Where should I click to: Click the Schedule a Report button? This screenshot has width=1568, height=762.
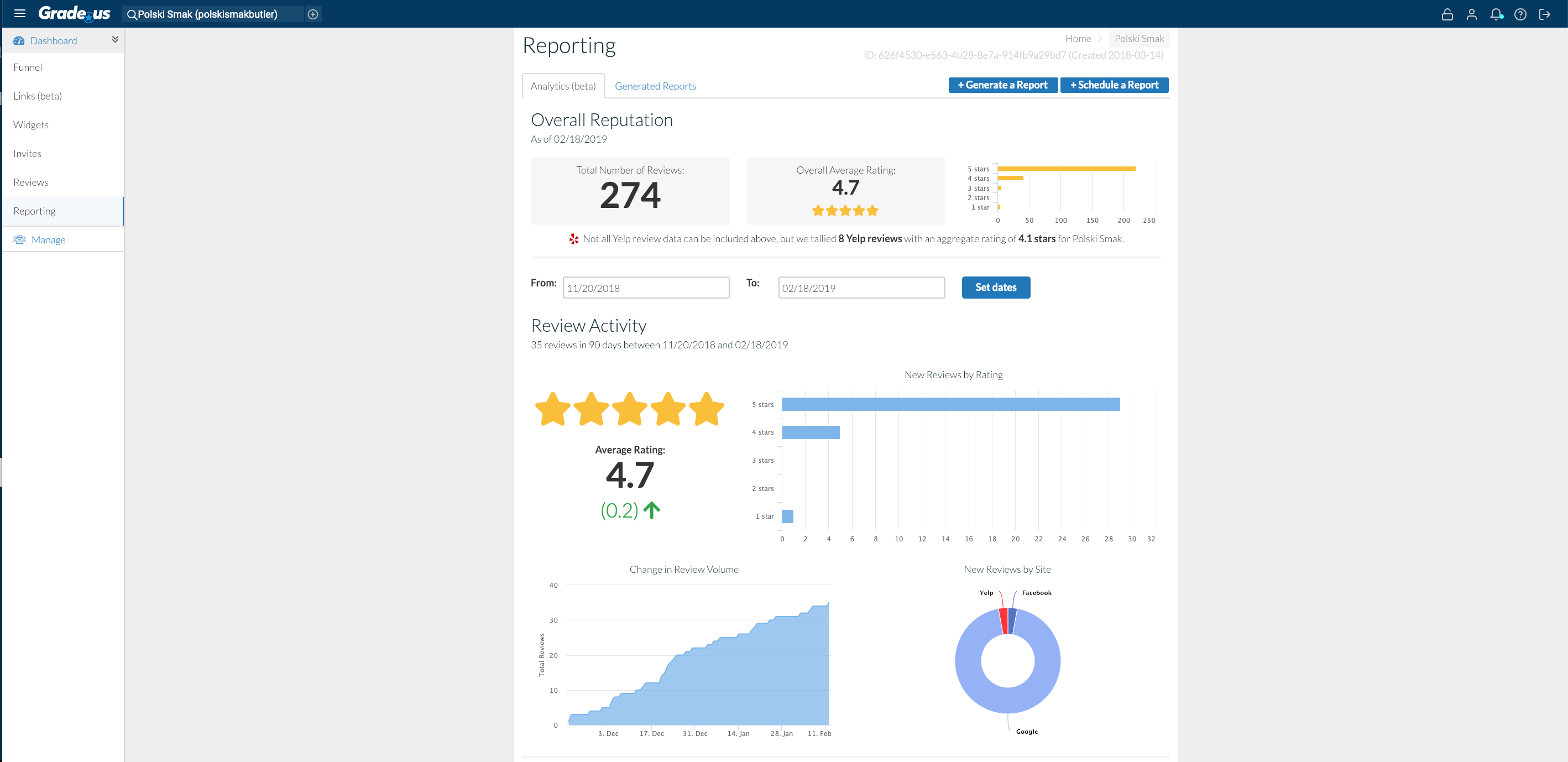click(x=1113, y=85)
